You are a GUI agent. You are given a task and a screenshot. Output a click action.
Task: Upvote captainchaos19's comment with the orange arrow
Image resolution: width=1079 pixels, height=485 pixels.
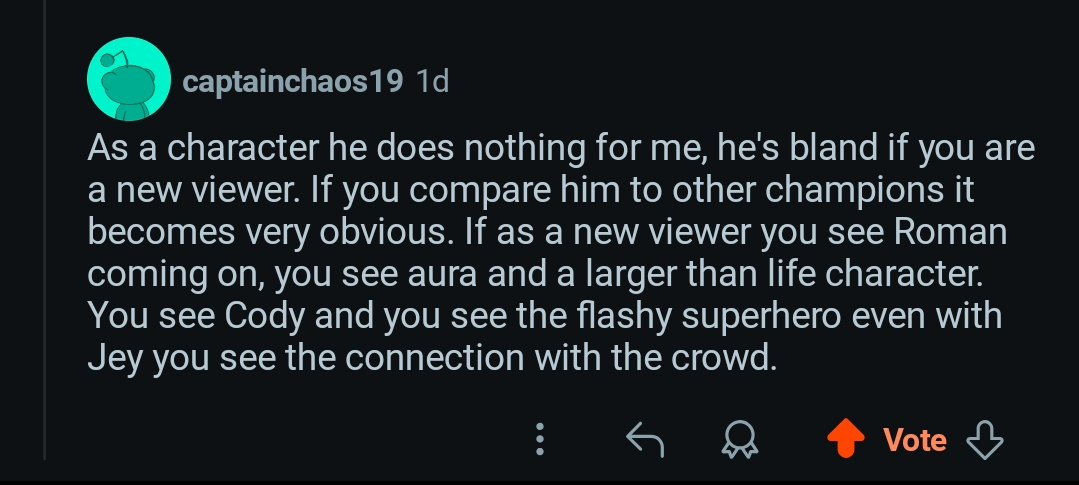point(845,438)
